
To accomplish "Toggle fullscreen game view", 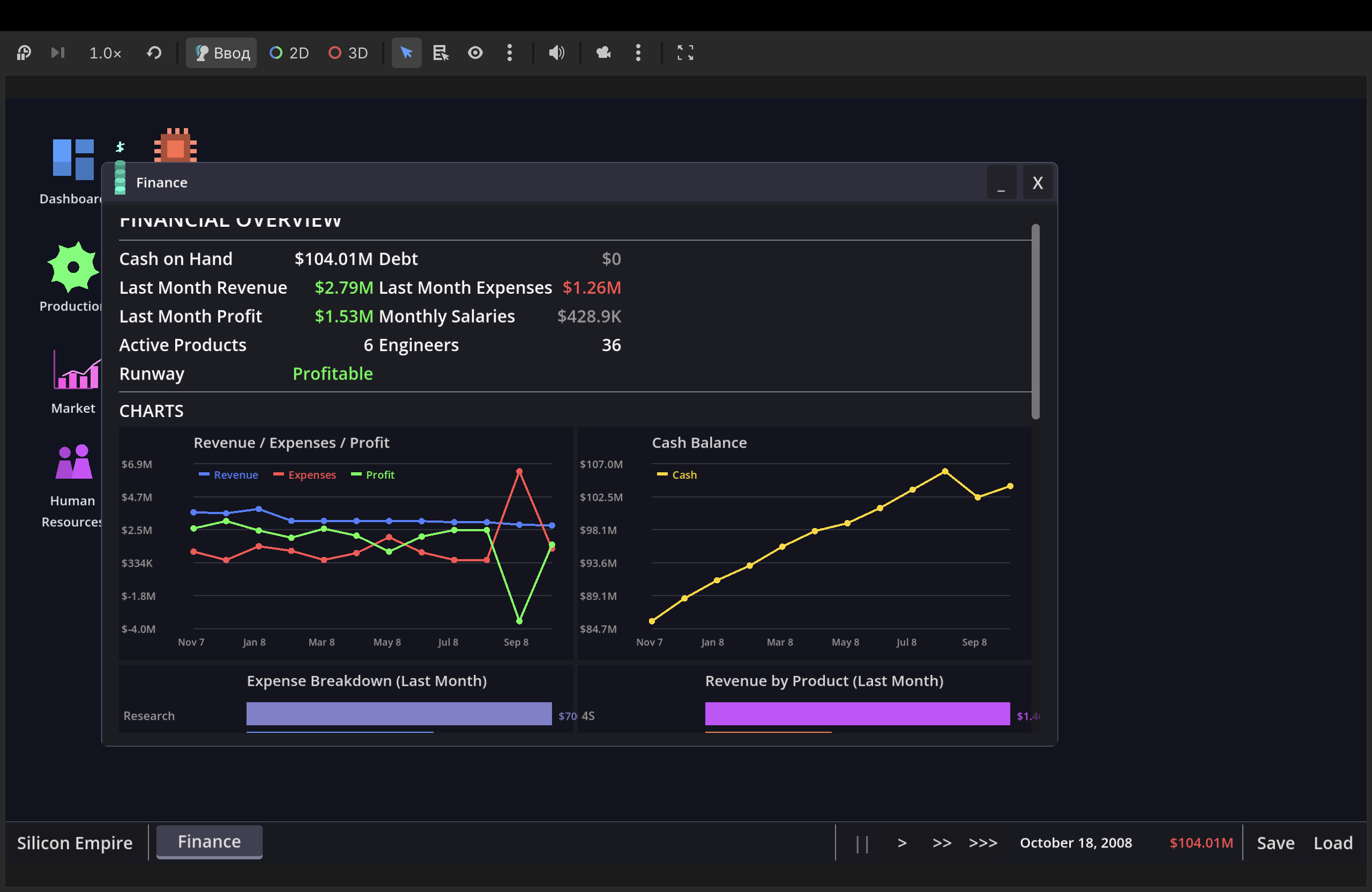I will [685, 53].
